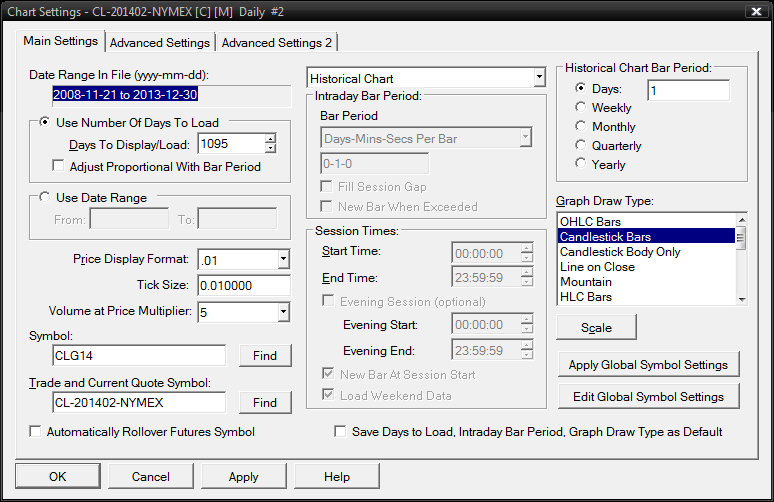Close the Chart Settings dialog
Viewport: 774px width, 502px height.
[x=756, y=11]
